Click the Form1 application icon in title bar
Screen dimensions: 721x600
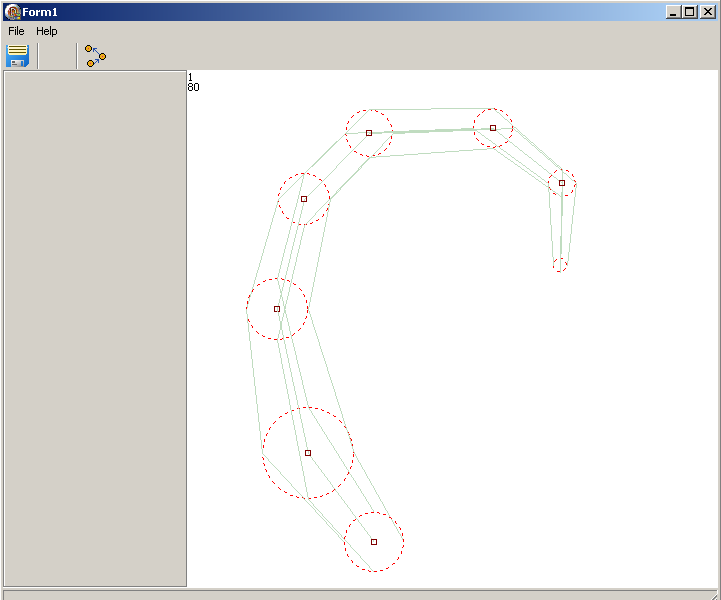click(12, 12)
